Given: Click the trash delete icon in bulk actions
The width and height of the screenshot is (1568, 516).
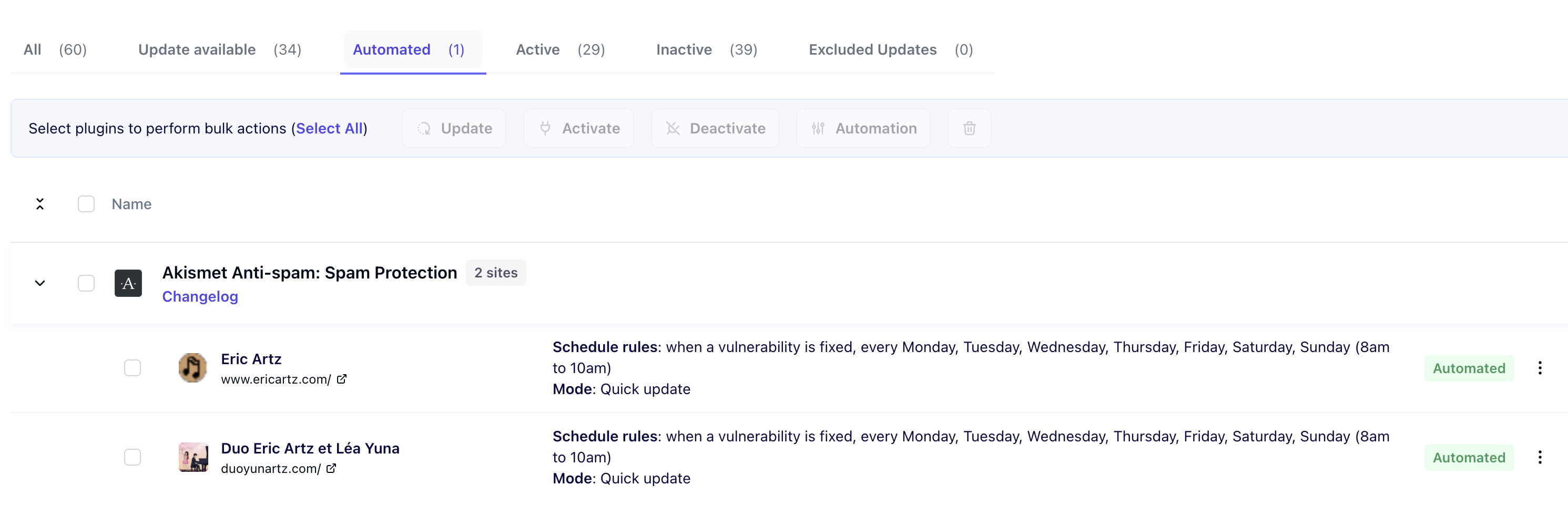Looking at the screenshot, I should [x=969, y=128].
